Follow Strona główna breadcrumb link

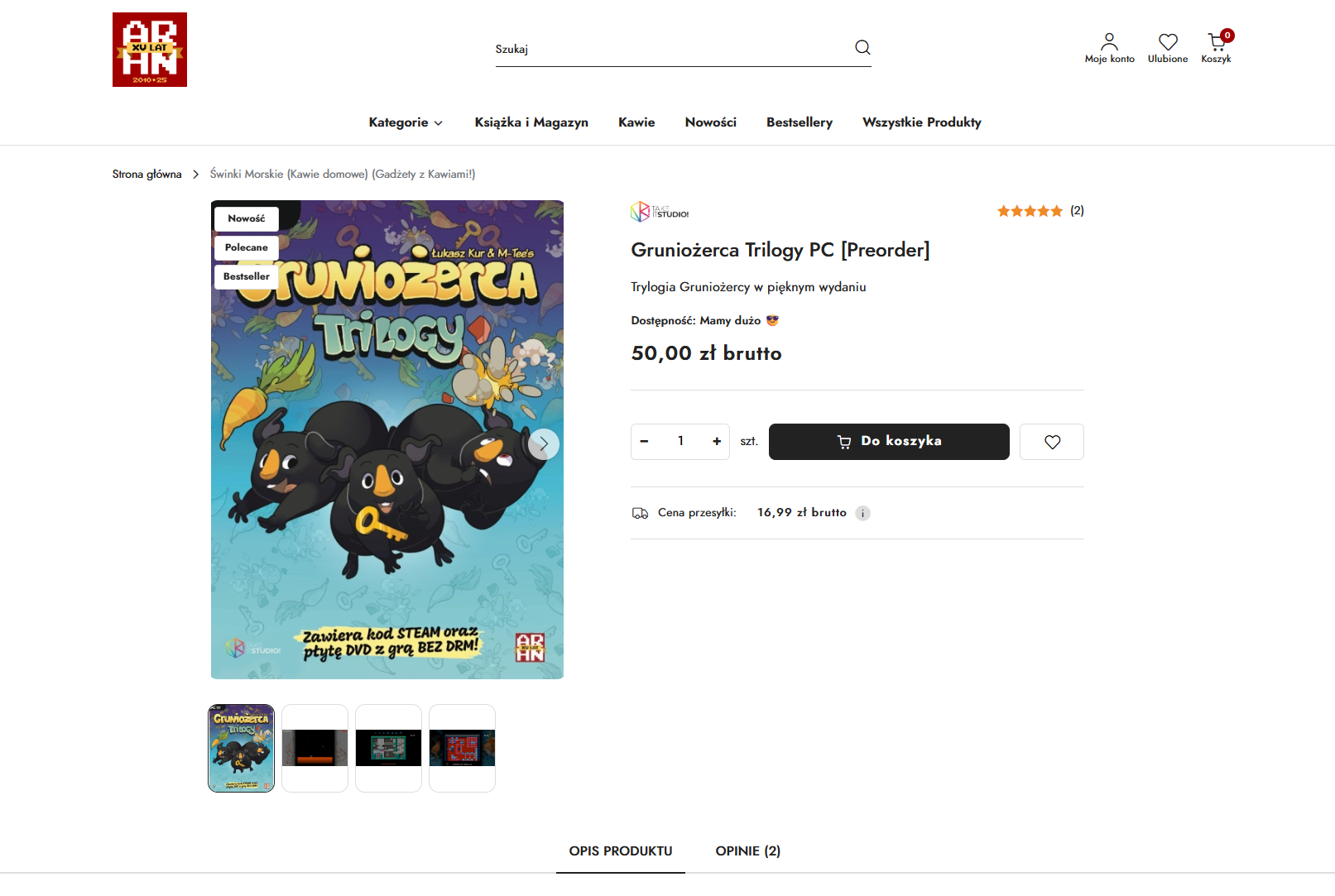tap(147, 175)
